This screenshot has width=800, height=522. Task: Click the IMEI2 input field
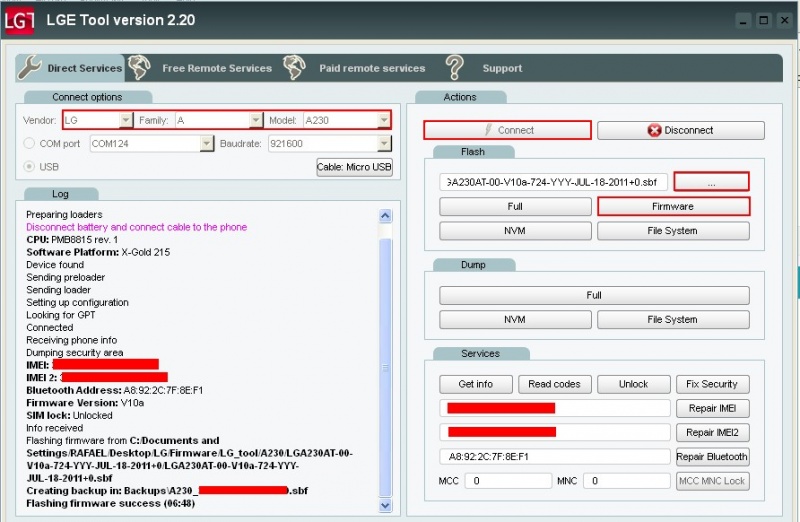555,432
